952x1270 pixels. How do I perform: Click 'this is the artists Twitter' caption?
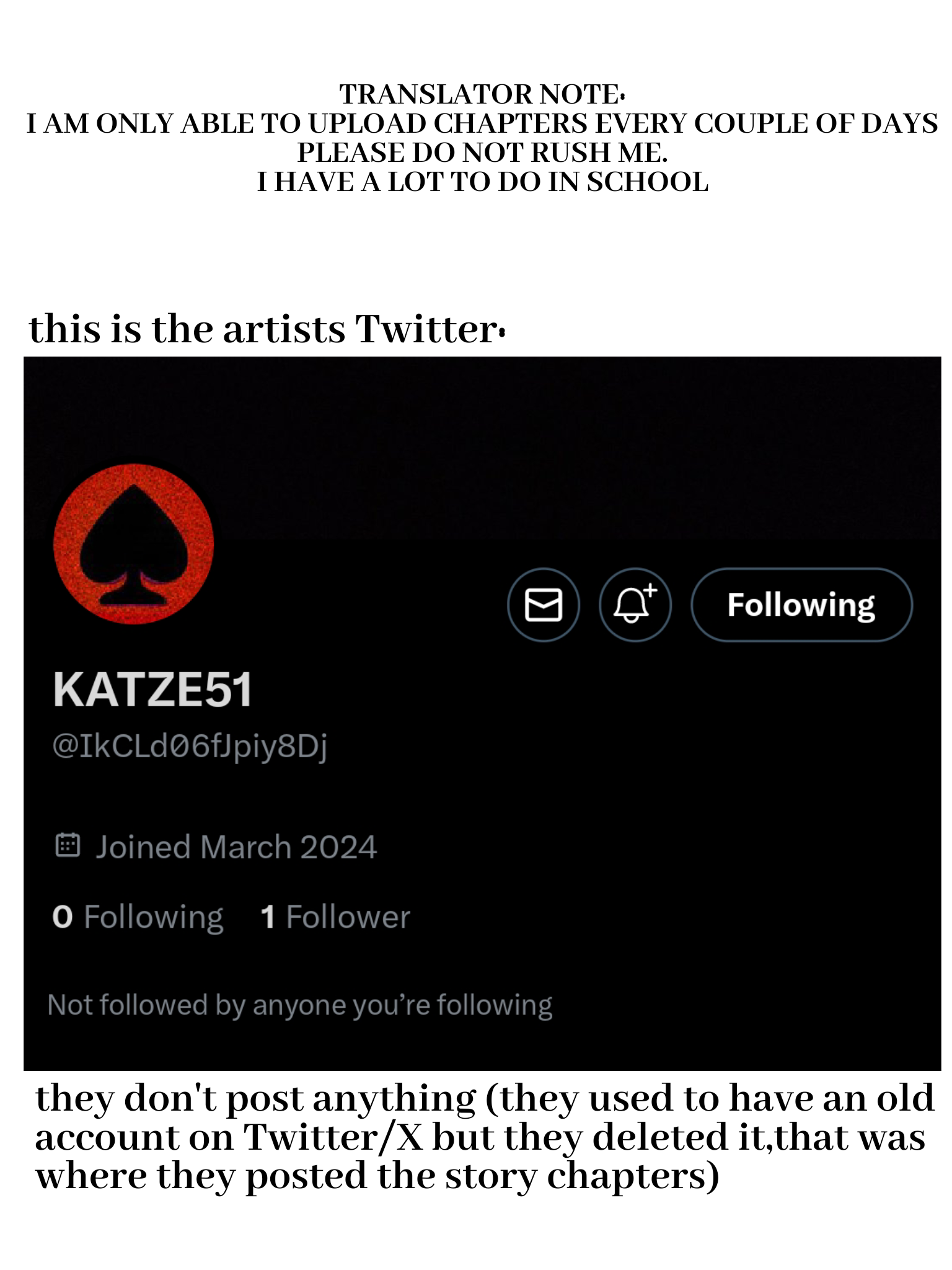pos(267,329)
